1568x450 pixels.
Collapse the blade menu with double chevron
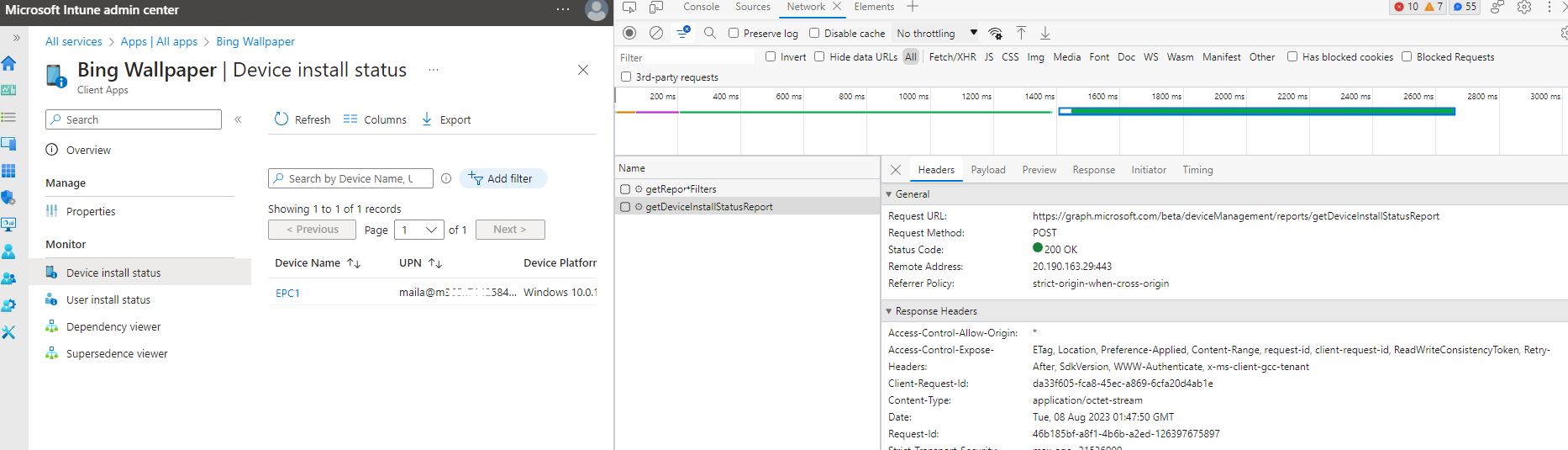pyautogui.click(x=238, y=119)
